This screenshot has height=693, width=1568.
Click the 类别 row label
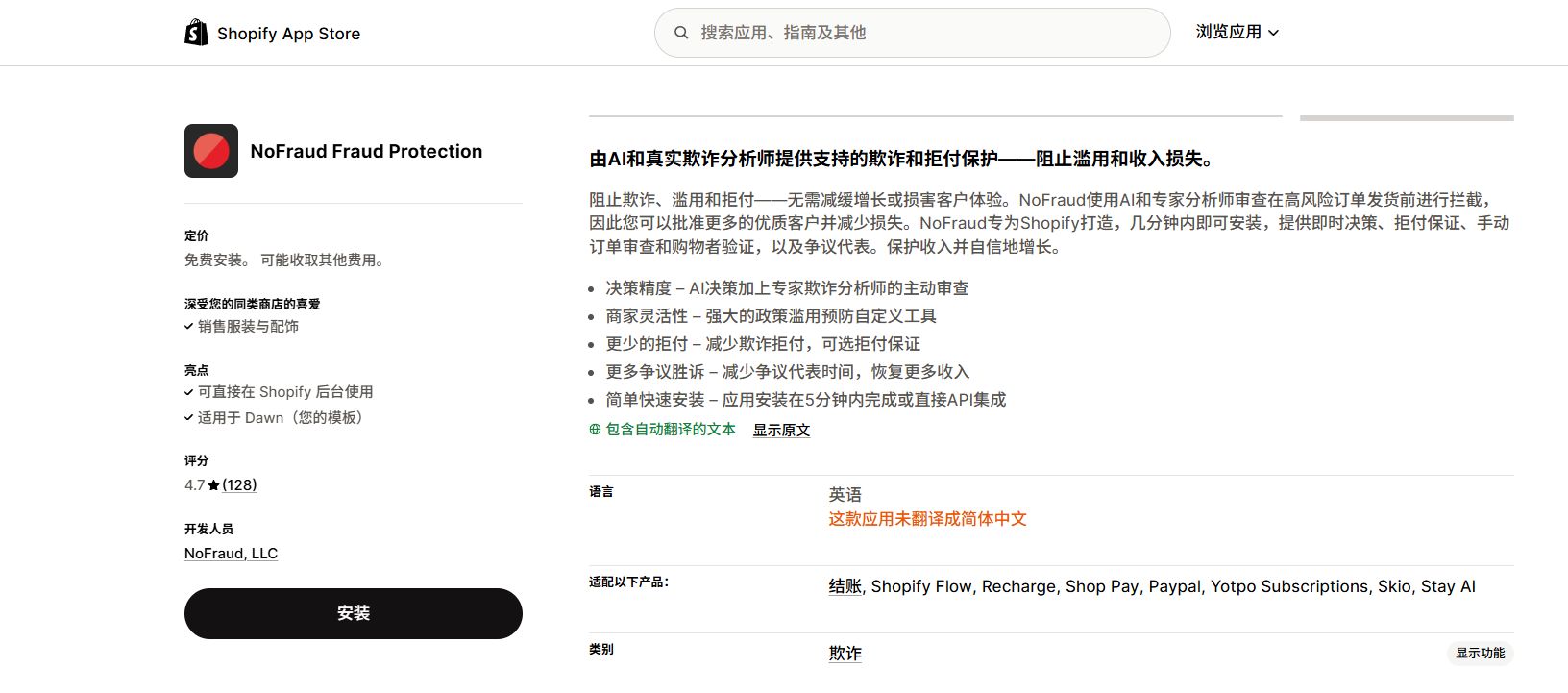(x=601, y=649)
